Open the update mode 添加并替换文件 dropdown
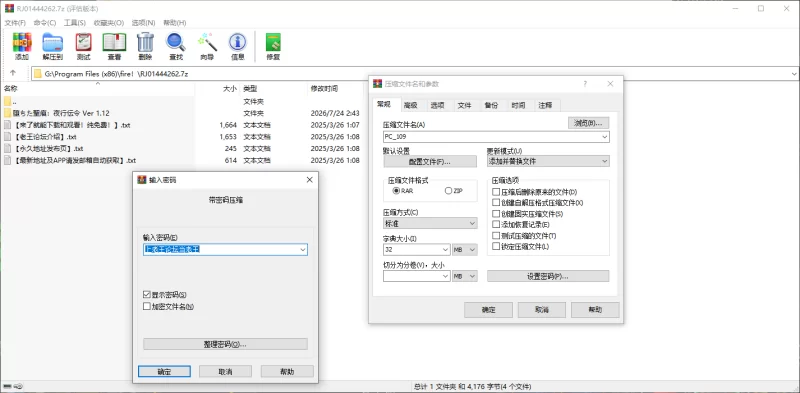 605,161
